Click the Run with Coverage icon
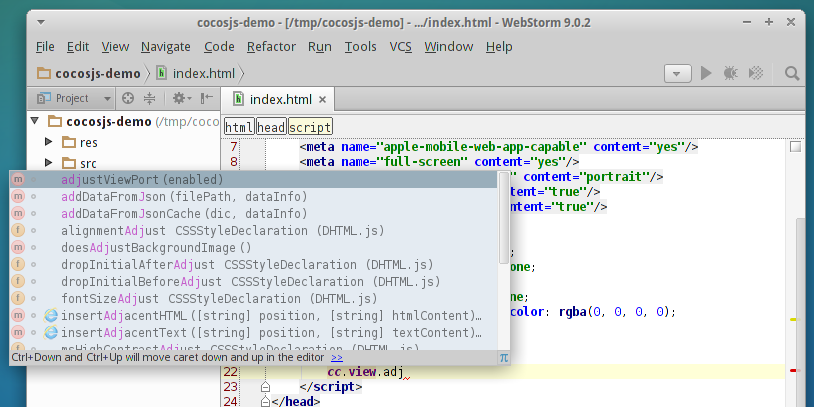Screen dimensions: 814x407 (x=756, y=73)
